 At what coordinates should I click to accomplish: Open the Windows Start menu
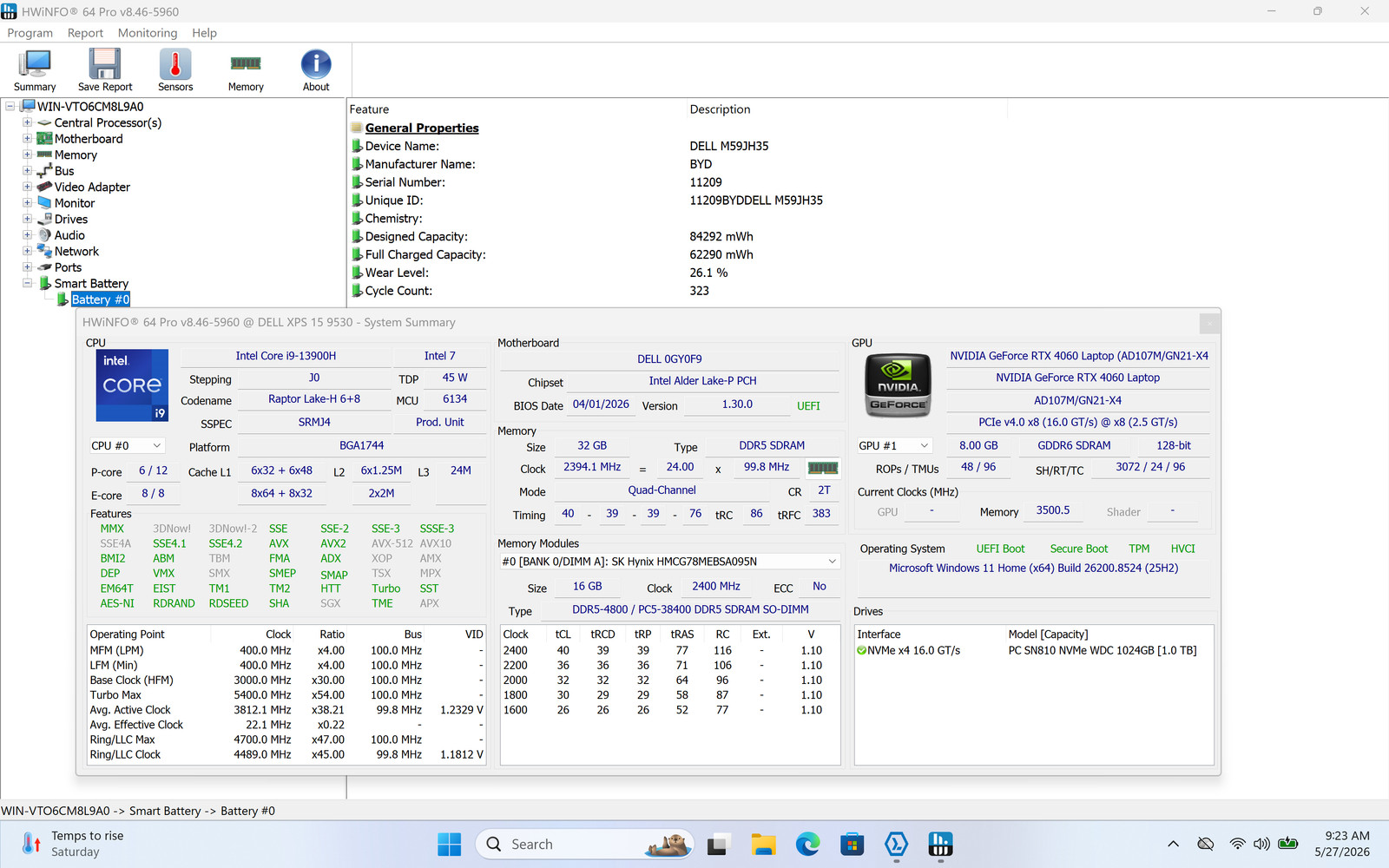[449, 844]
